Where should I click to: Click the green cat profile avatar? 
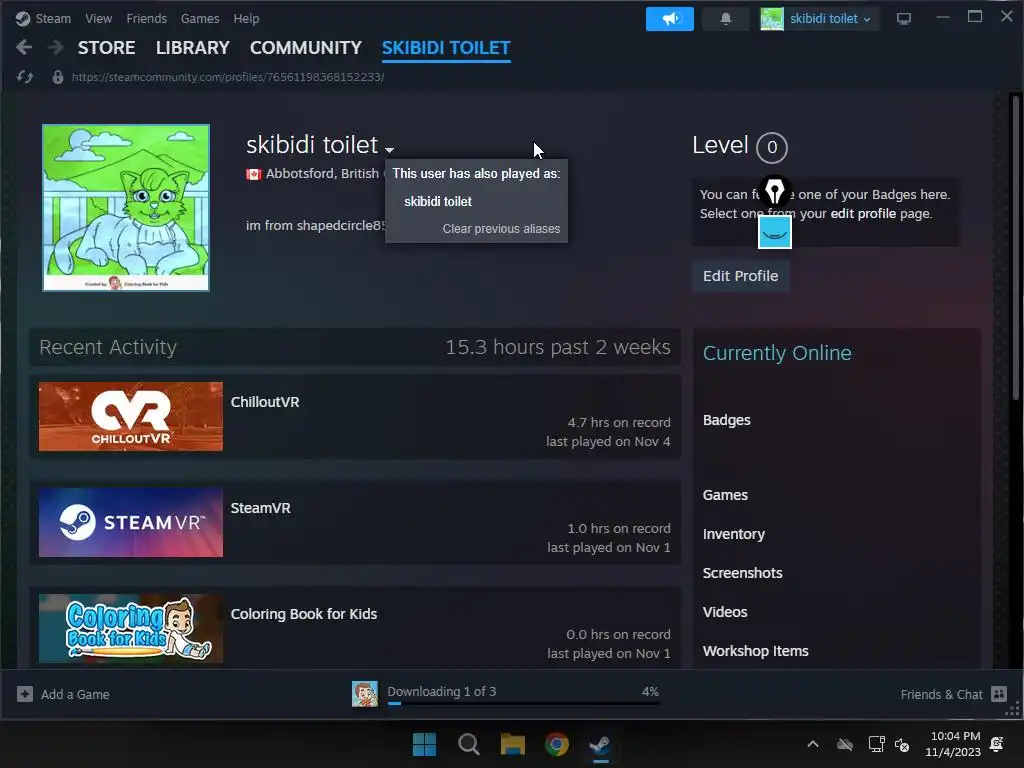click(126, 208)
